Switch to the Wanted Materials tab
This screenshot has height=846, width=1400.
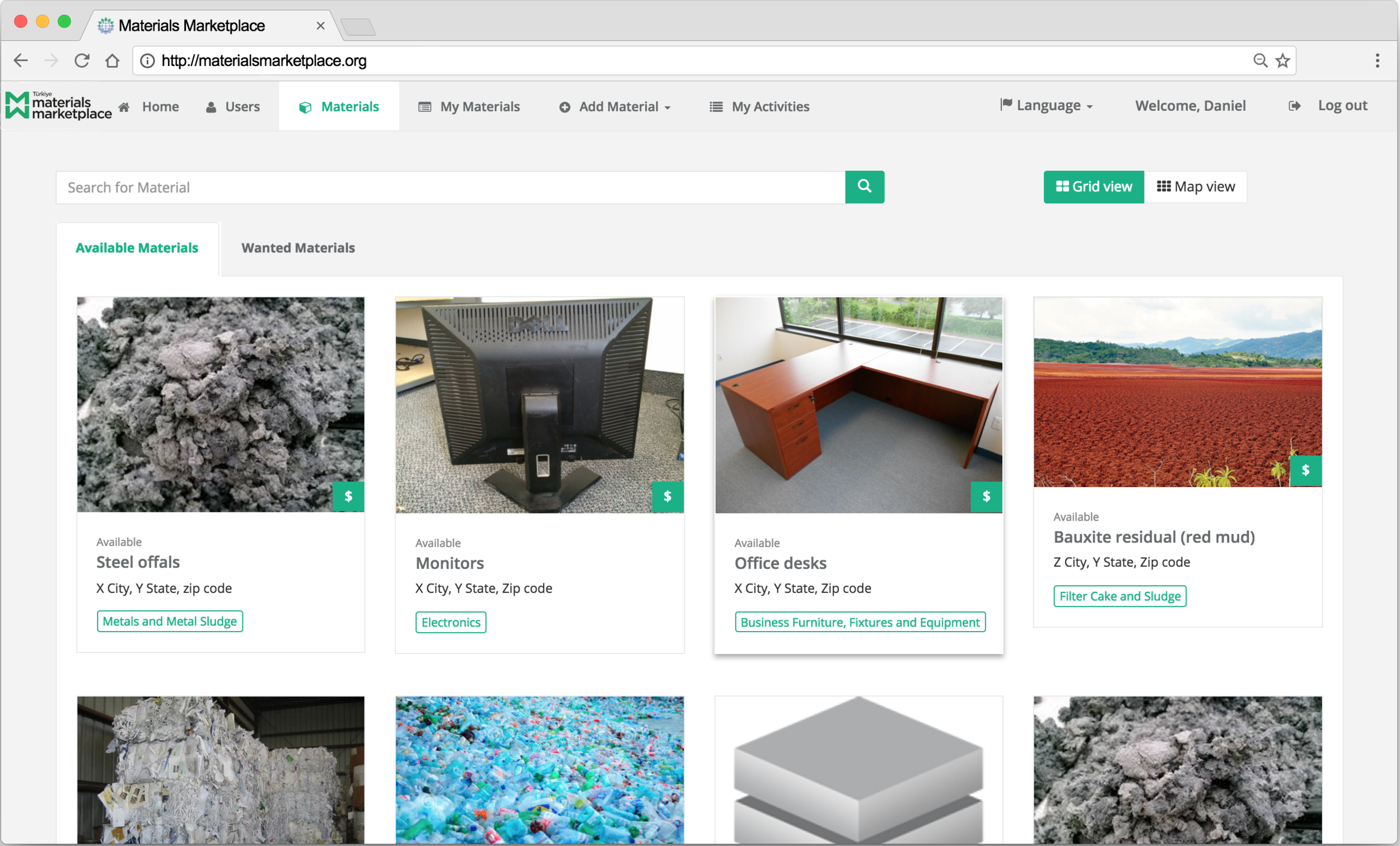coord(298,247)
